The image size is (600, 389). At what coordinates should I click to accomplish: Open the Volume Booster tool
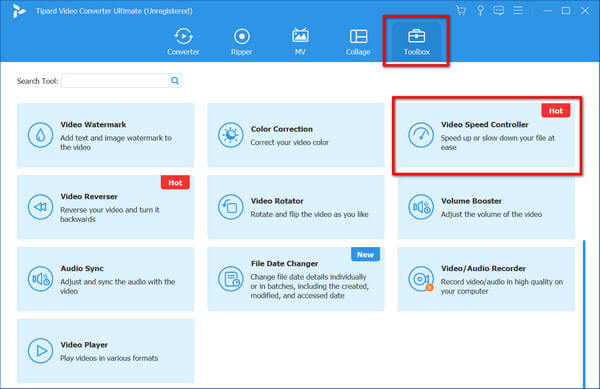click(x=486, y=207)
